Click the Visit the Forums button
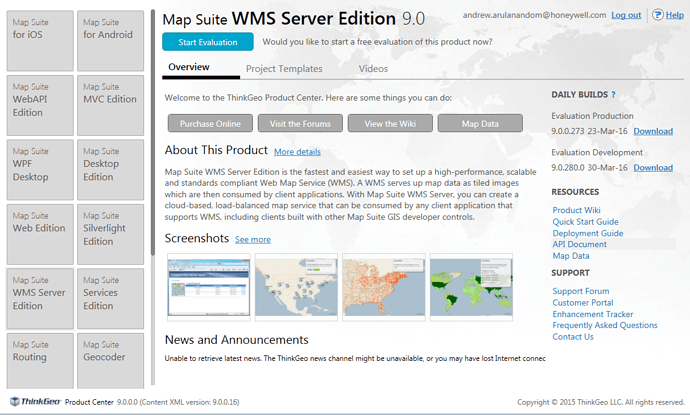690x415 pixels. tap(300, 124)
